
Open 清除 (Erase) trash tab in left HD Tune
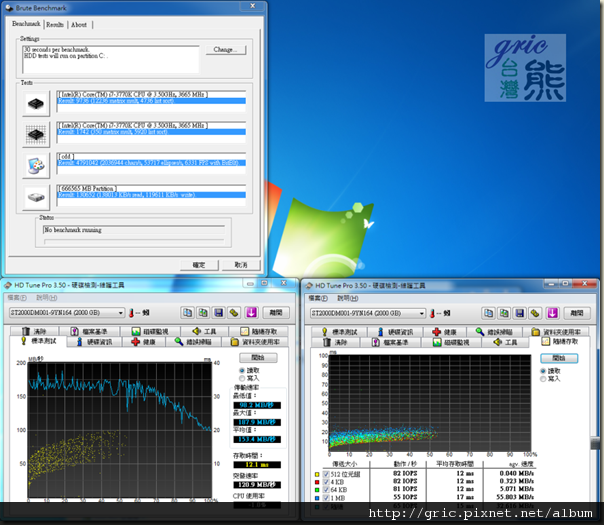pyautogui.click(x=35, y=331)
